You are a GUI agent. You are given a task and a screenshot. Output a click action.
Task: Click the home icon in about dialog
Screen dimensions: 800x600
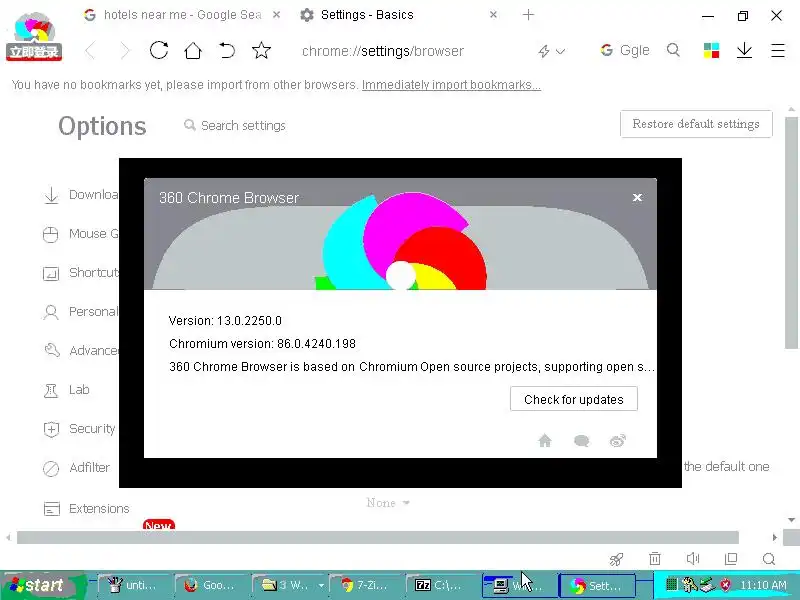545,440
